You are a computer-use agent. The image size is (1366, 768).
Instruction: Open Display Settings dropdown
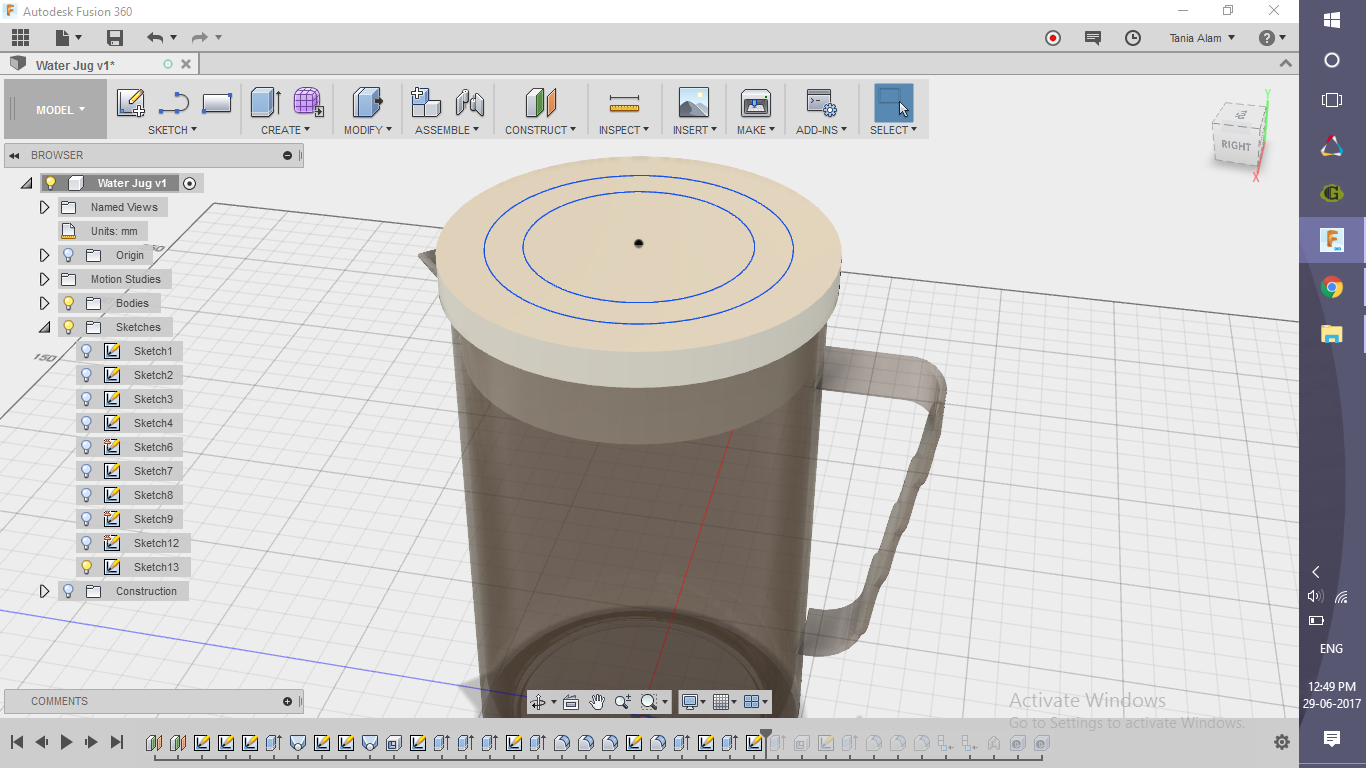tap(693, 702)
